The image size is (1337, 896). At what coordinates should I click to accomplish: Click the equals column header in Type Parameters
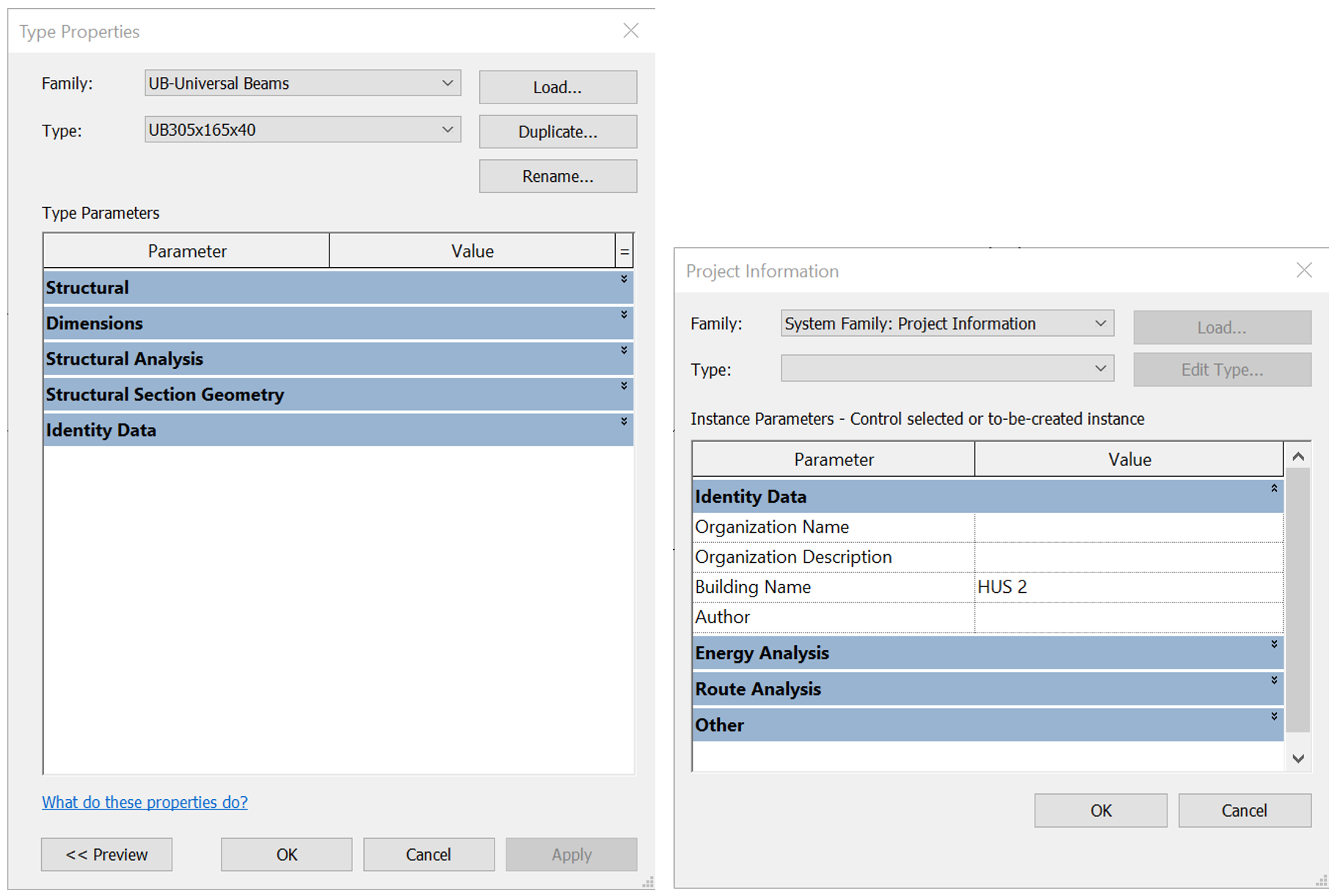tap(624, 251)
